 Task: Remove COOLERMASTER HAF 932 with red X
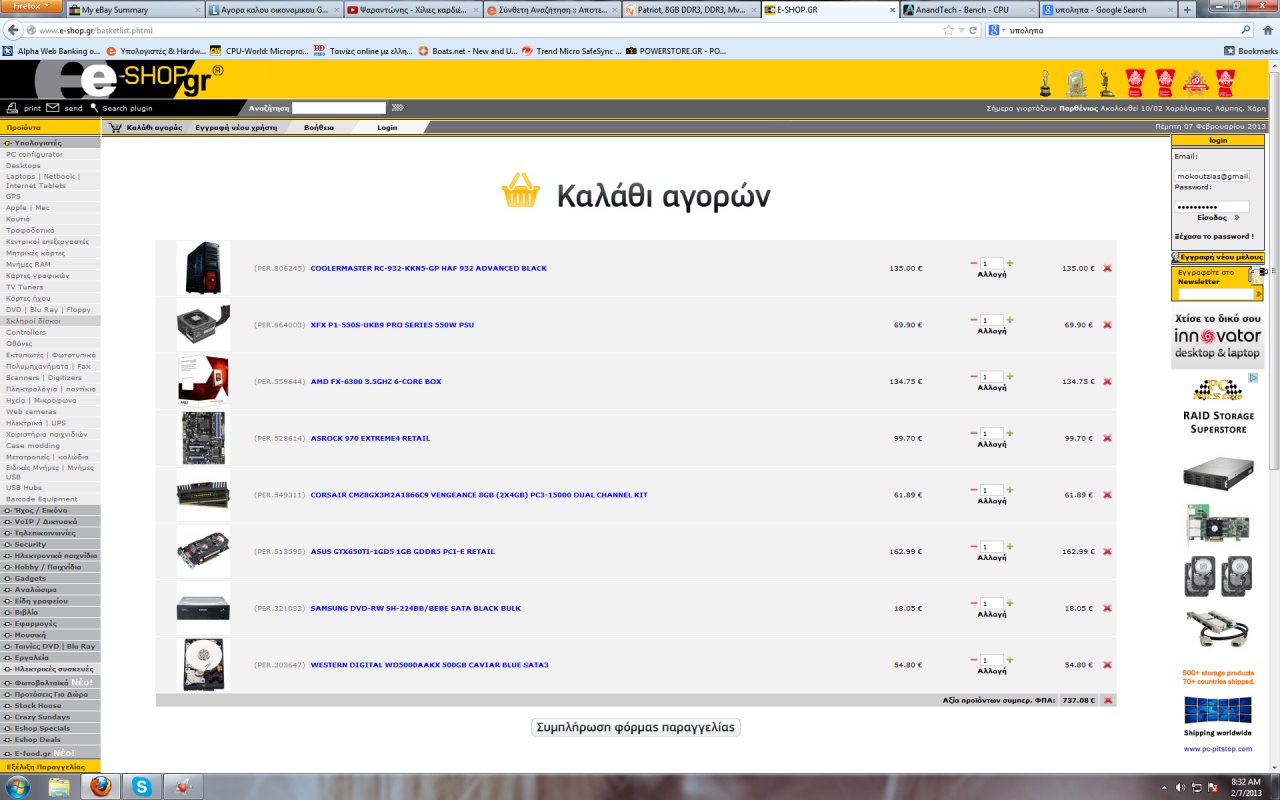point(1107,268)
